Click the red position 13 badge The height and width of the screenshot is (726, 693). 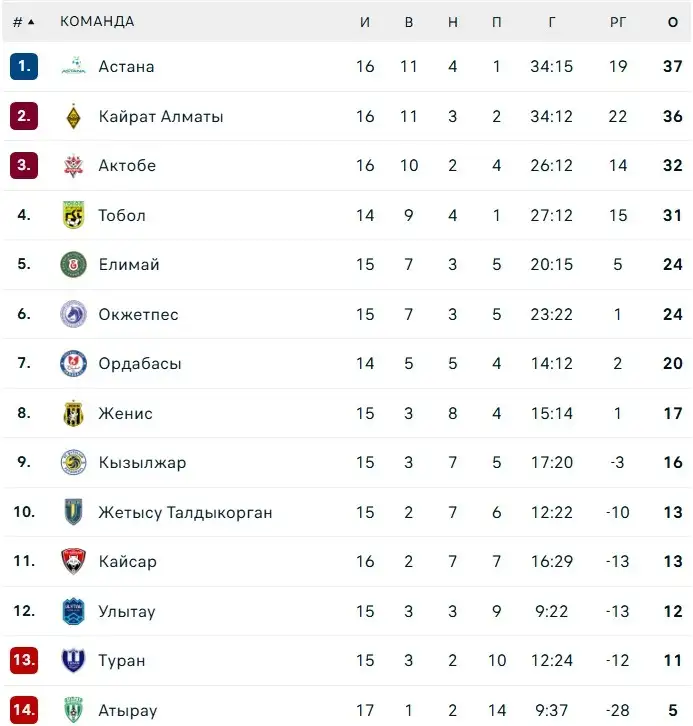point(24,660)
